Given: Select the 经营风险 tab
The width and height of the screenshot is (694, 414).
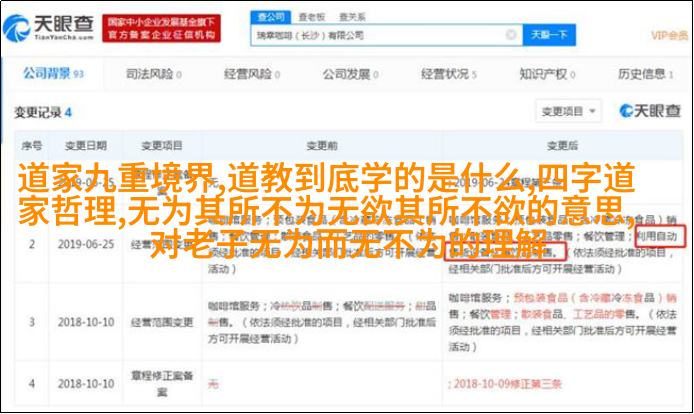Looking at the screenshot, I should coord(252,74).
